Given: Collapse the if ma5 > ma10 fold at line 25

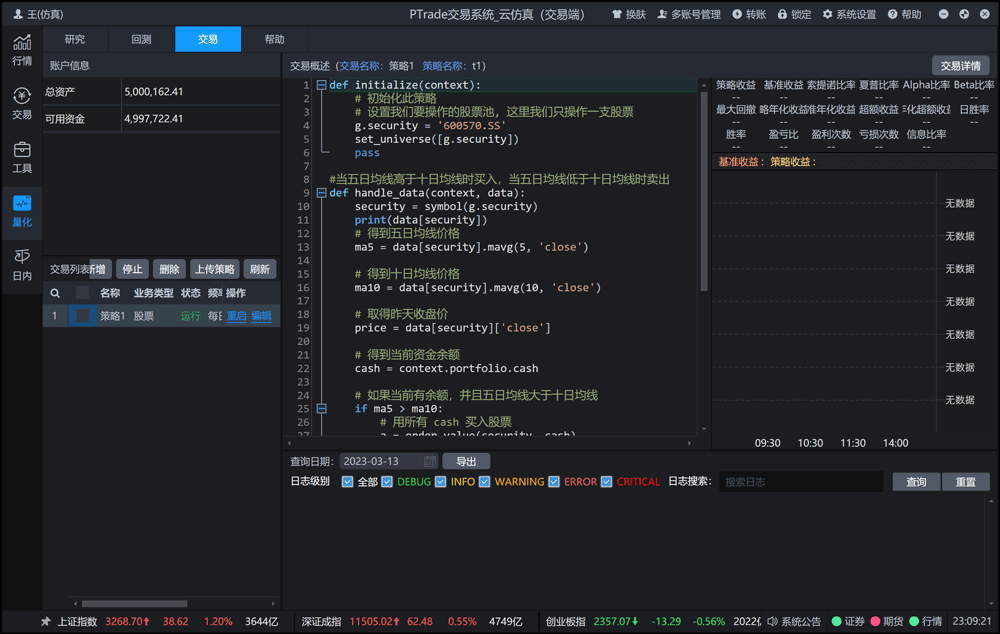Looking at the screenshot, I should click(x=321, y=408).
